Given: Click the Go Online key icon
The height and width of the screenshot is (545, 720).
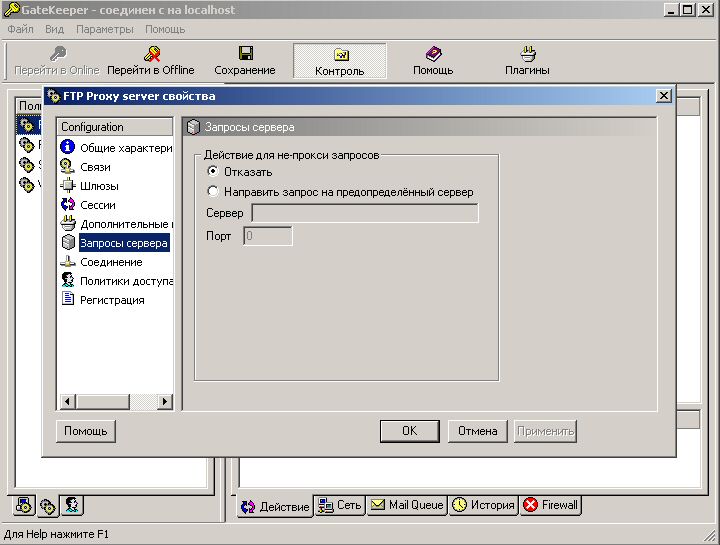Looking at the screenshot, I should pos(57,54).
